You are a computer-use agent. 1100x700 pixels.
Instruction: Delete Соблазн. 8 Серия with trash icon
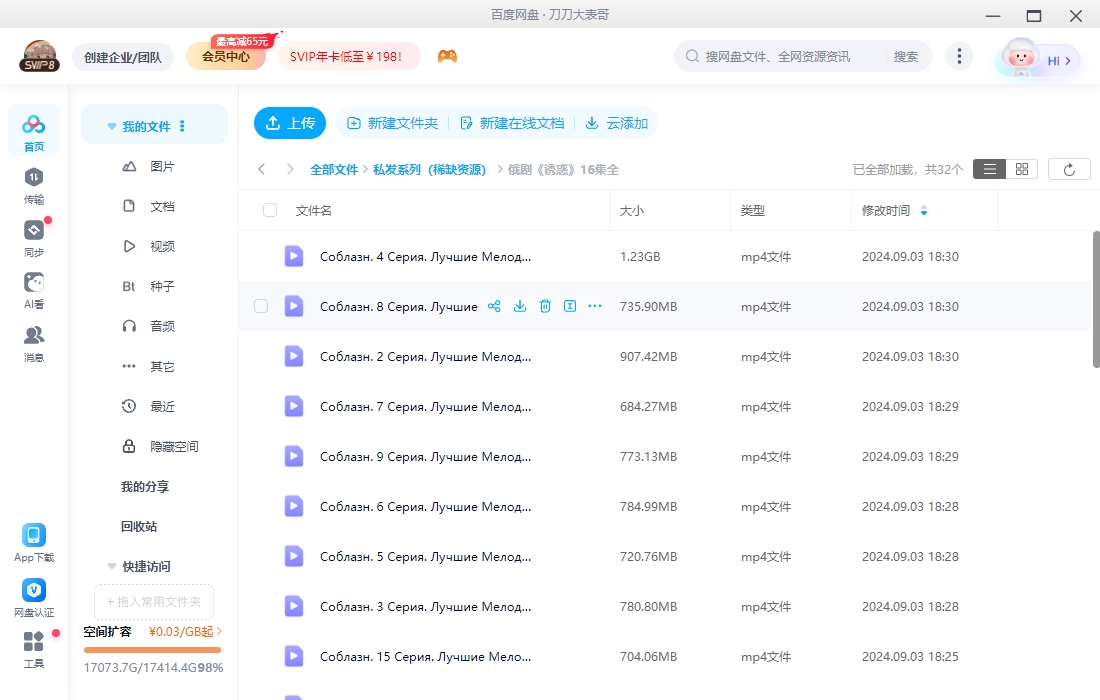coord(544,306)
